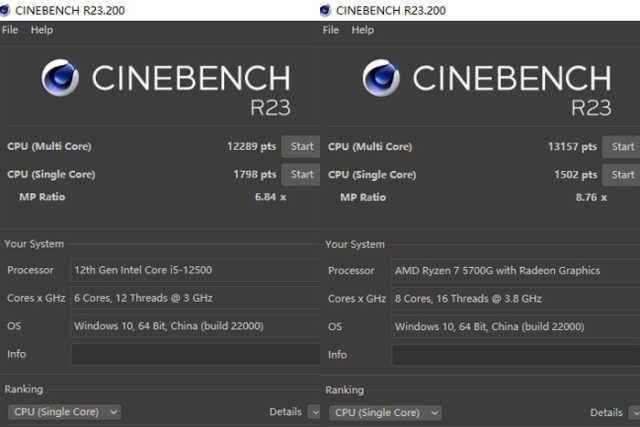This screenshot has height=427, width=640.
Task: Click Cinebench sphere logo in left window
Action: click(x=60, y=78)
